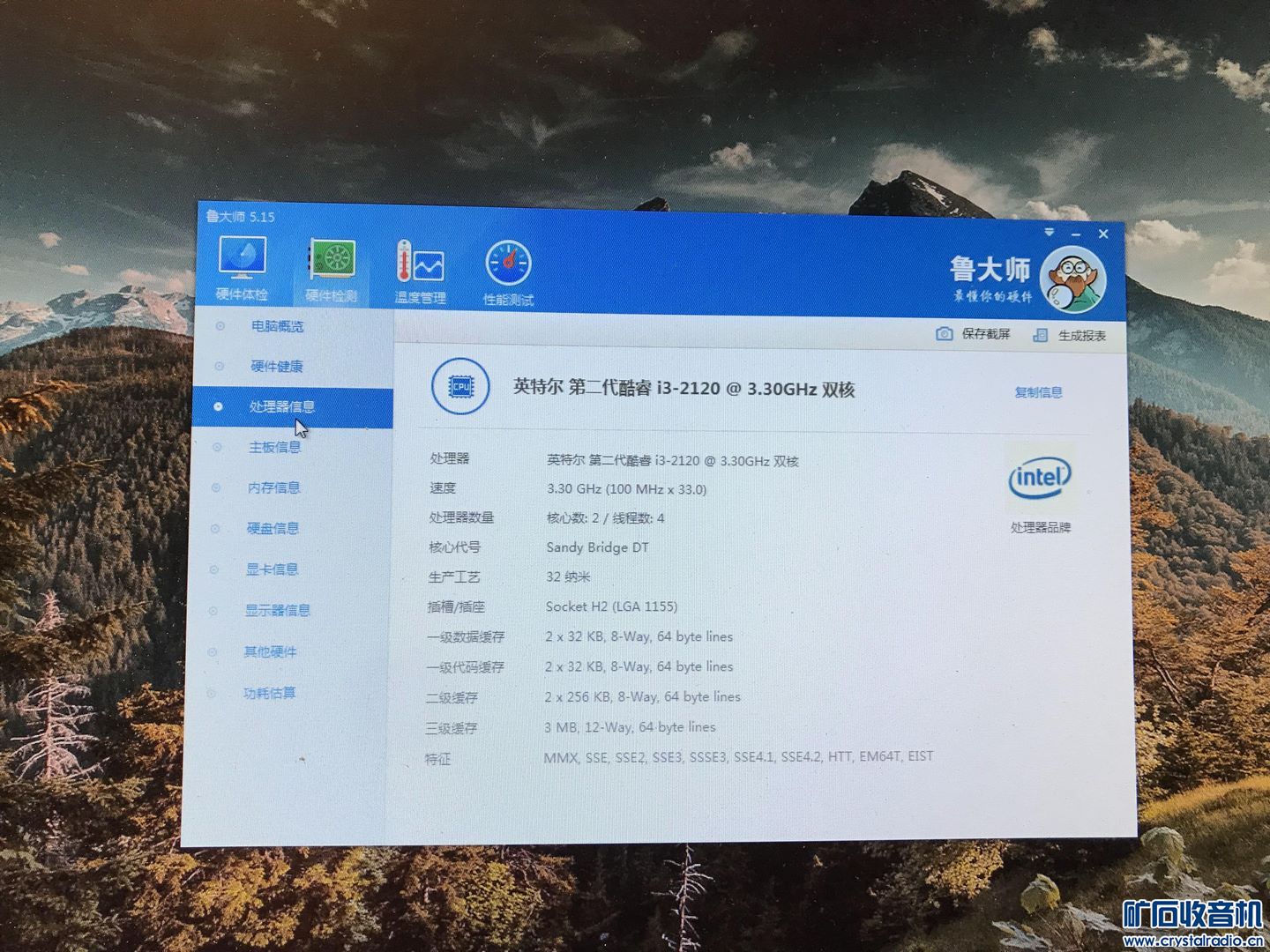Click the 32 纳米 process value
Image resolution: width=1270 pixels, height=952 pixels.
coord(568,576)
